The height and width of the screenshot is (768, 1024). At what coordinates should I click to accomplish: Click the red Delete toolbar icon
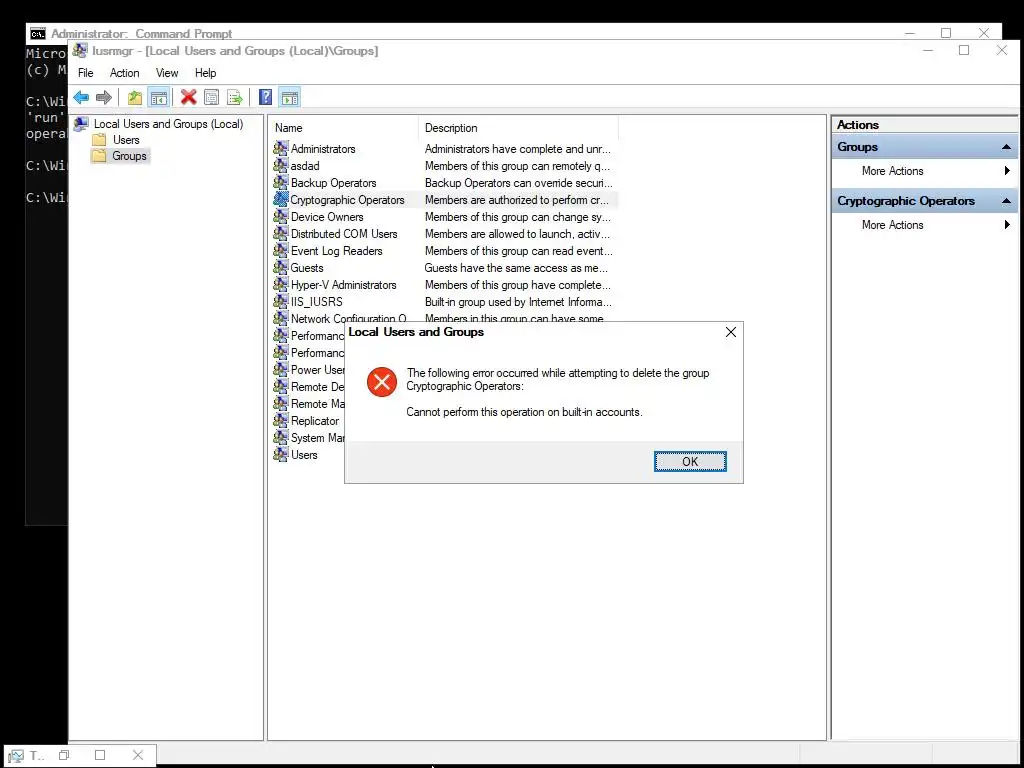tap(189, 98)
